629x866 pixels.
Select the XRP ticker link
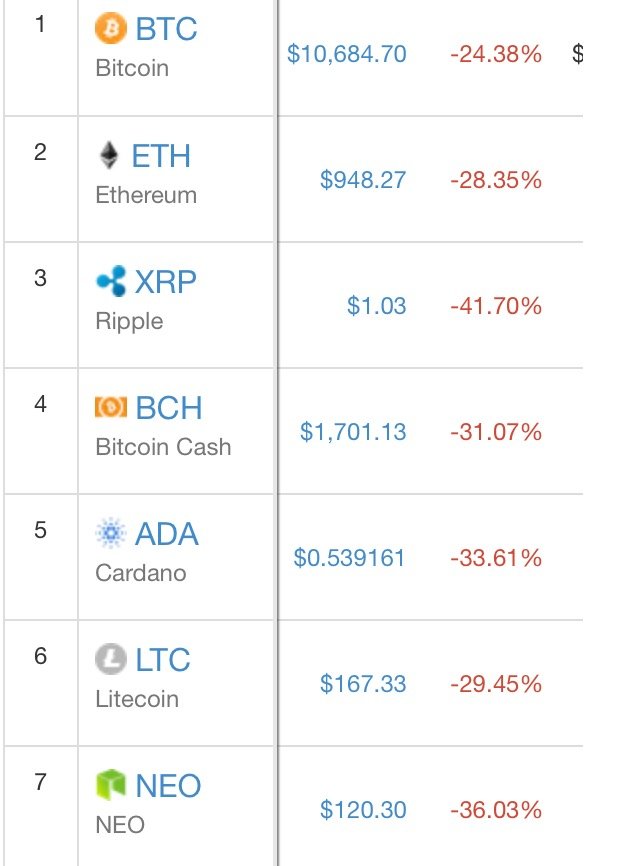[x=166, y=283]
